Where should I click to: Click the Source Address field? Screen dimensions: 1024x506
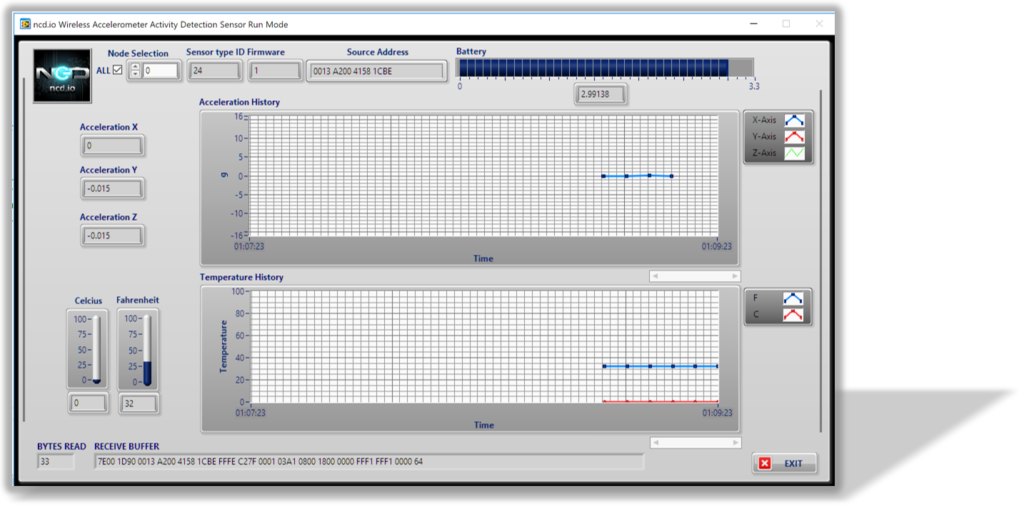377,71
